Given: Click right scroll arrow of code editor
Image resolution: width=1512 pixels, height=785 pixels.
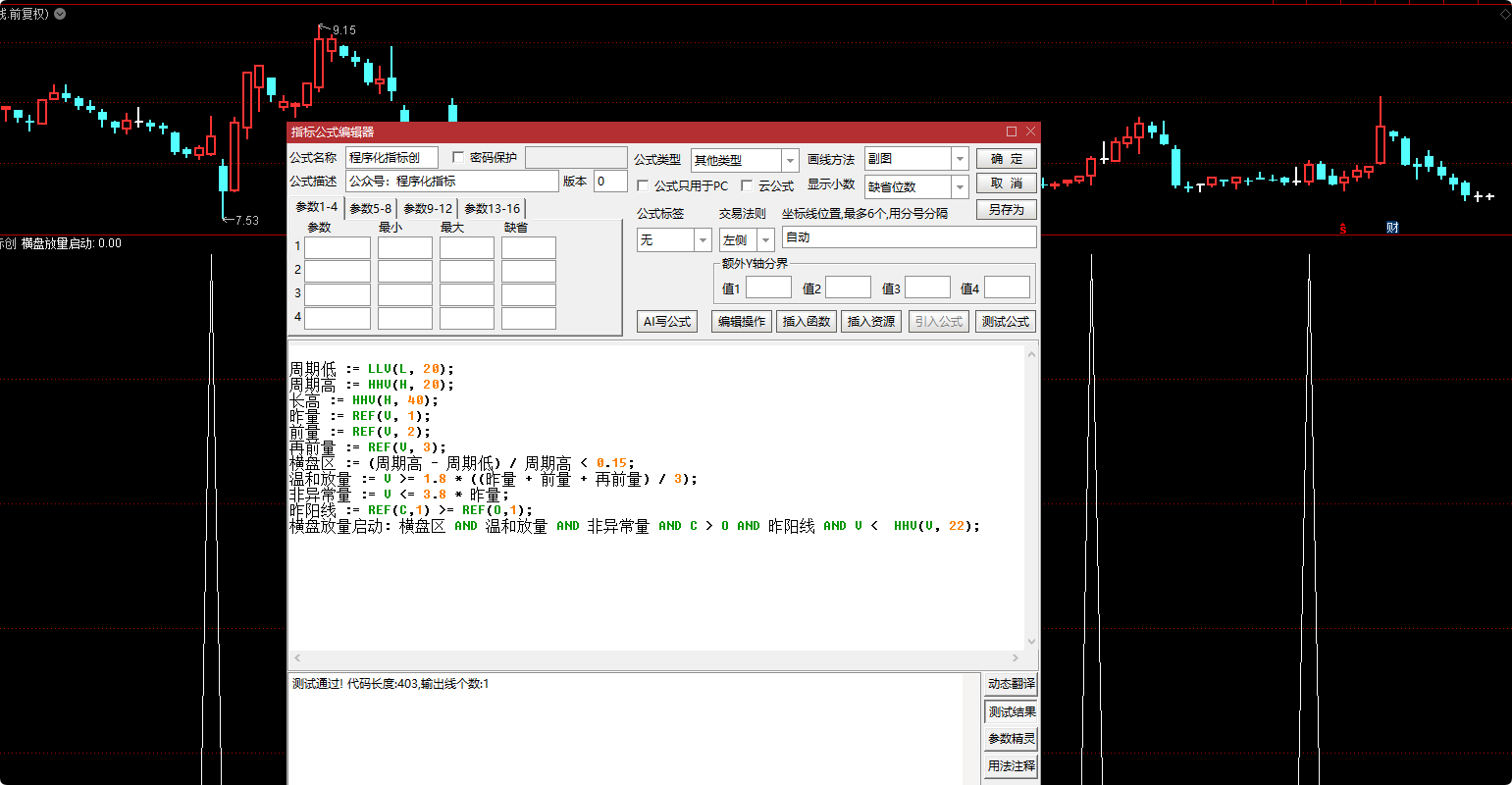Looking at the screenshot, I should [1017, 658].
